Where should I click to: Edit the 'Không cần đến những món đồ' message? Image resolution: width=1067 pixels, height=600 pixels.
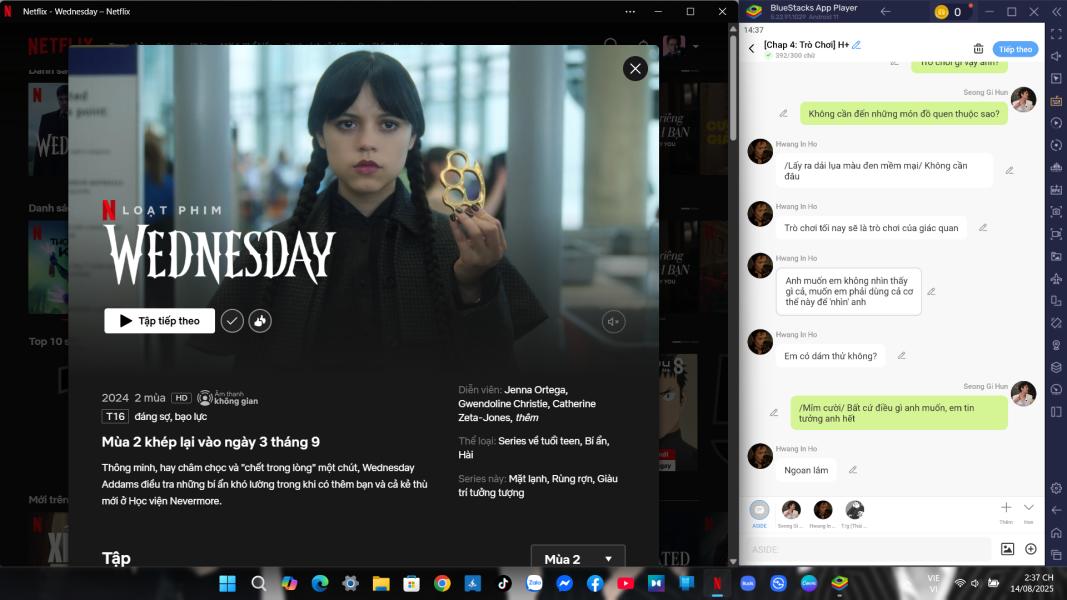point(783,114)
